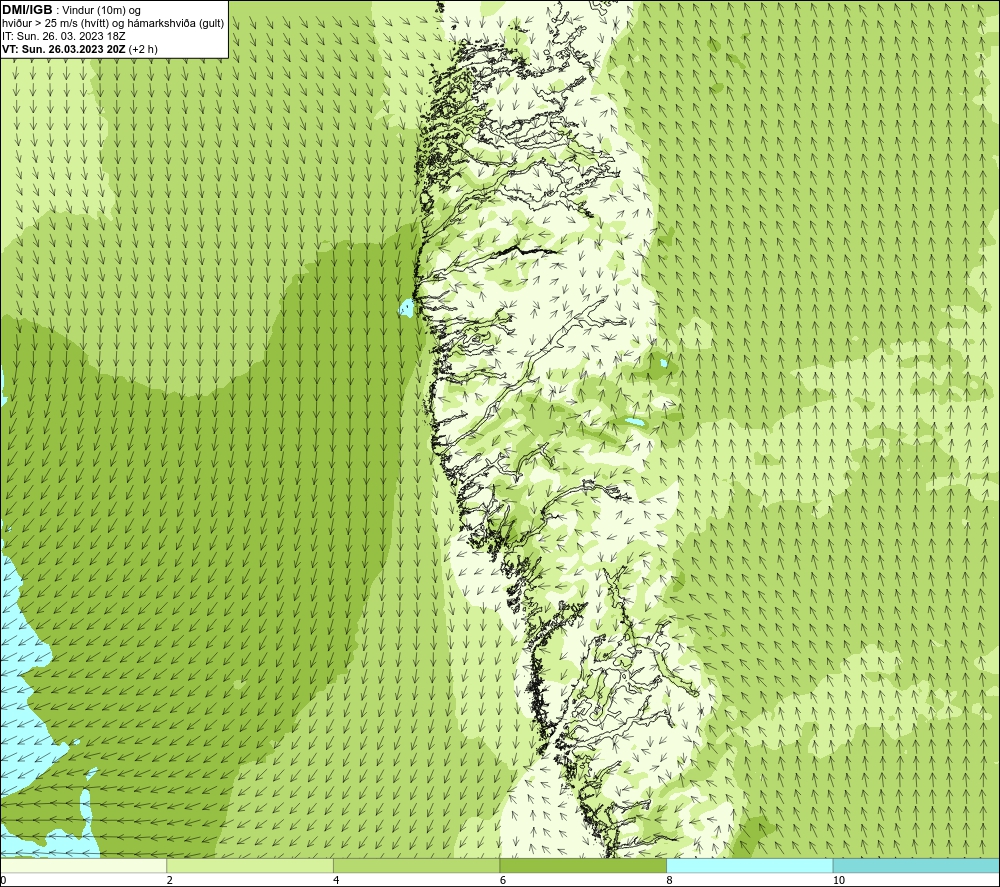Click the scale label '8'

click(670, 881)
